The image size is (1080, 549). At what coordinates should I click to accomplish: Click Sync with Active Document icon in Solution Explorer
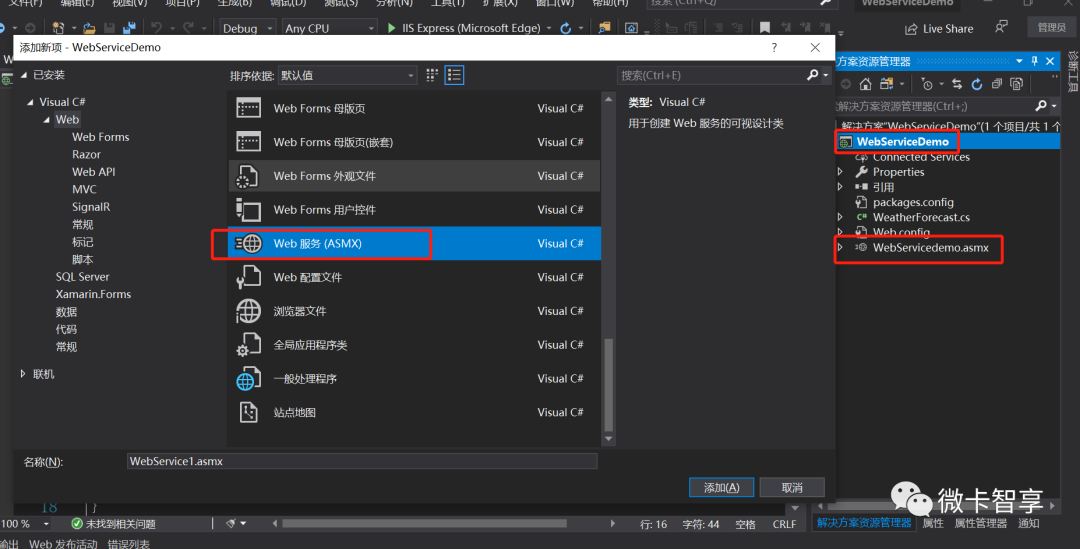957,84
